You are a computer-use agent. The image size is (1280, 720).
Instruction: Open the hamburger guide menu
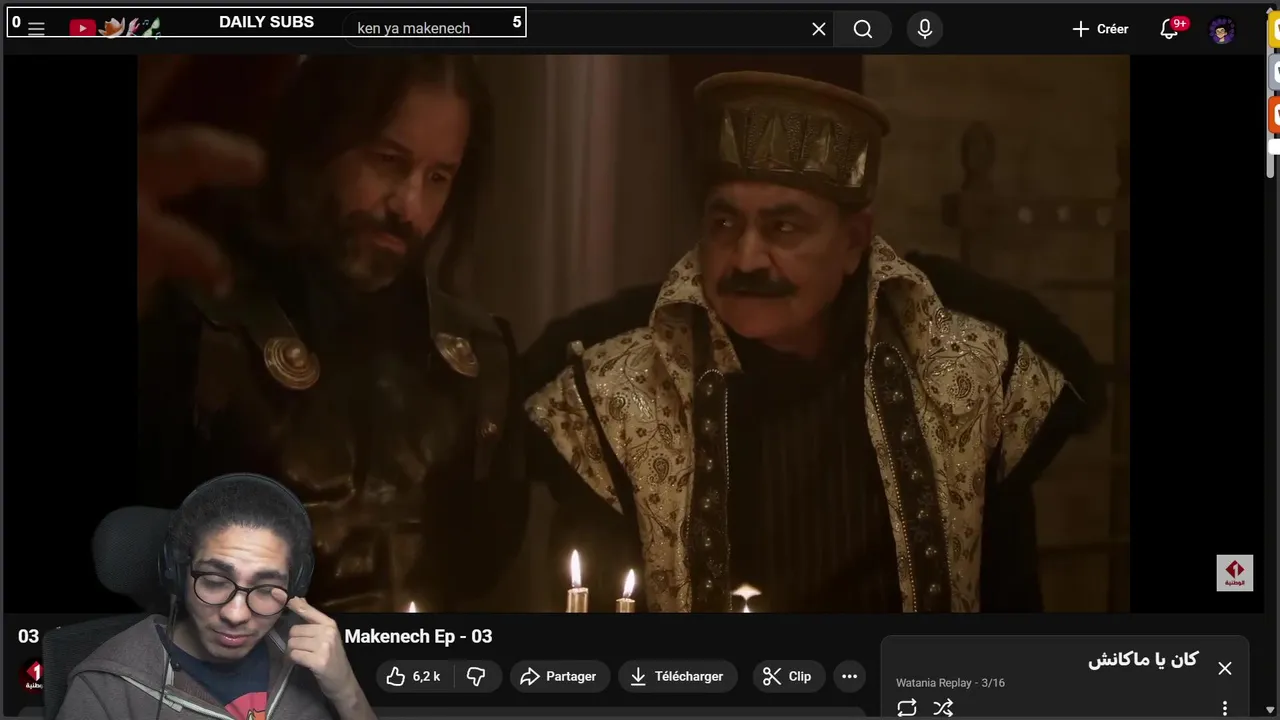[36, 29]
